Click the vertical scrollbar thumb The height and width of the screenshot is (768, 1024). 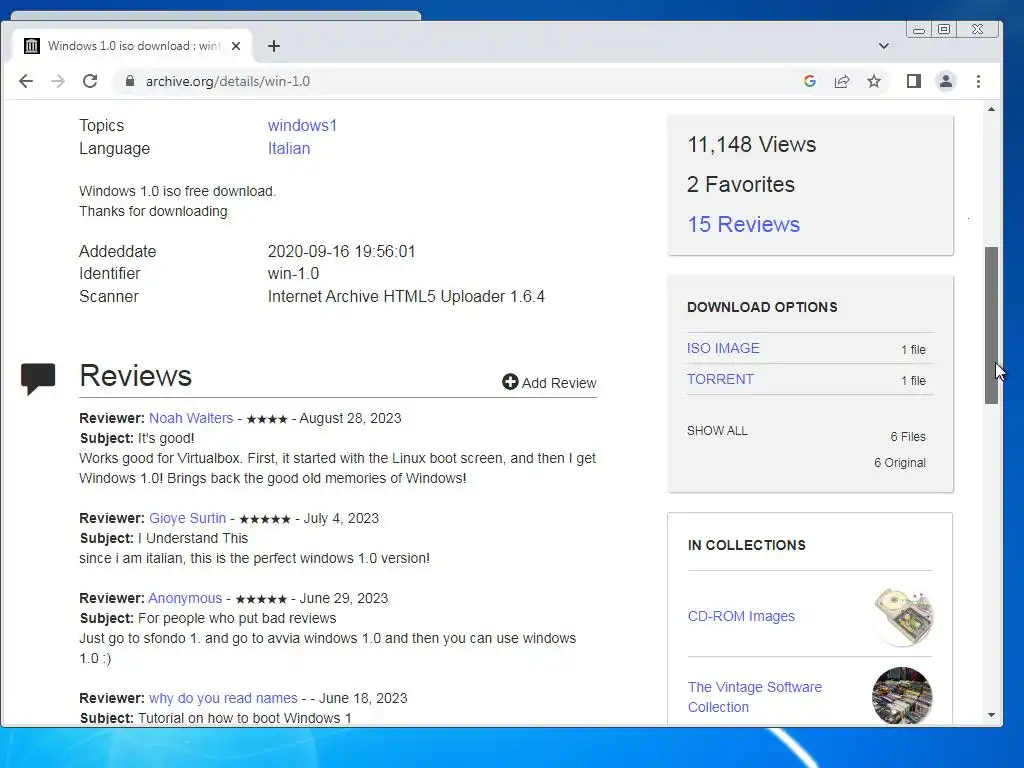[991, 325]
